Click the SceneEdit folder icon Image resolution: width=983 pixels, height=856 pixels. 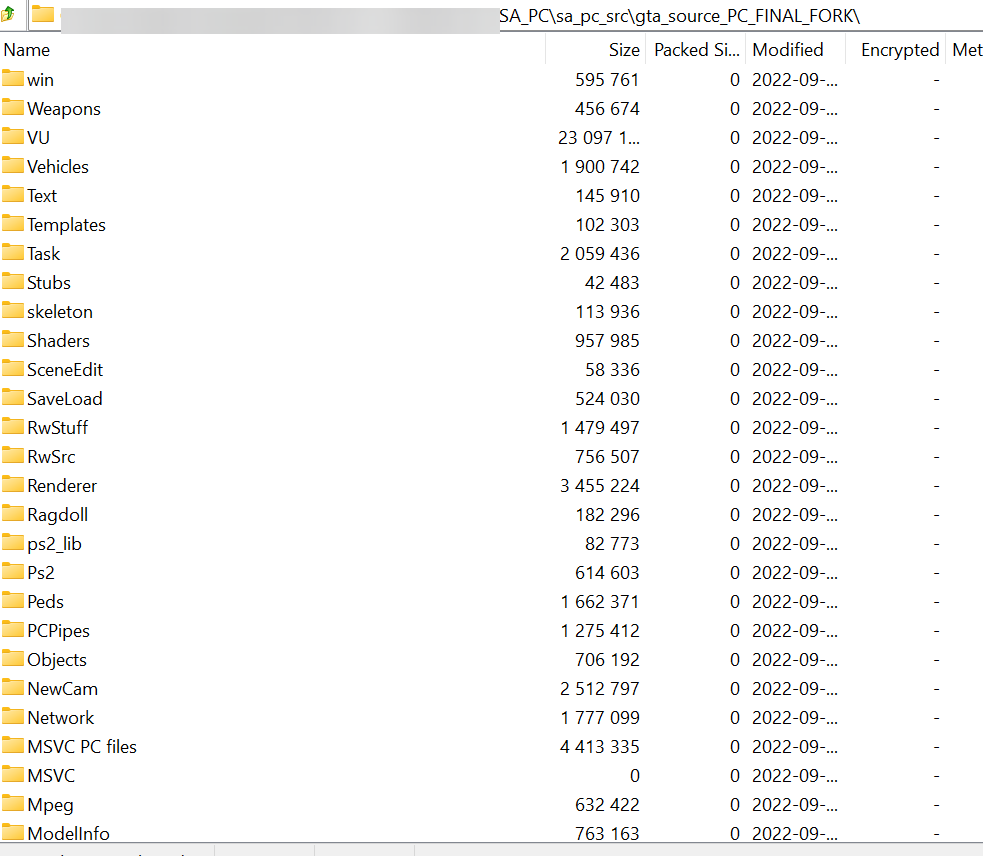click(13, 368)
